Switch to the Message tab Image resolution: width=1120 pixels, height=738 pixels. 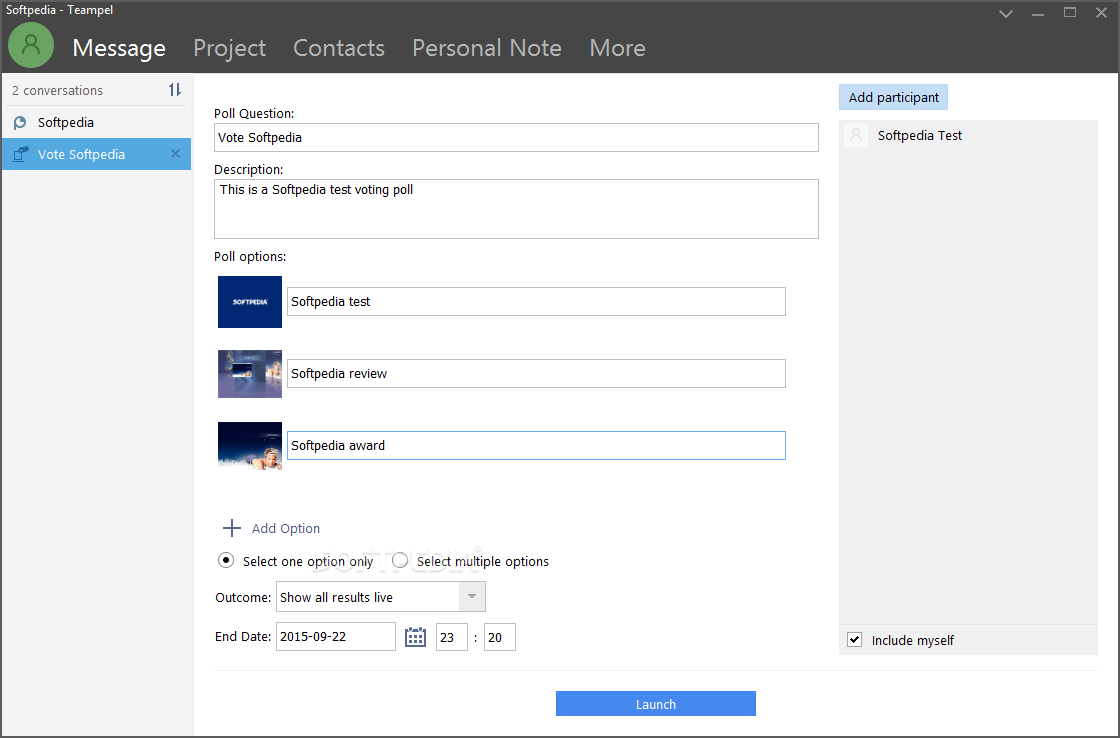click(119, 48)
